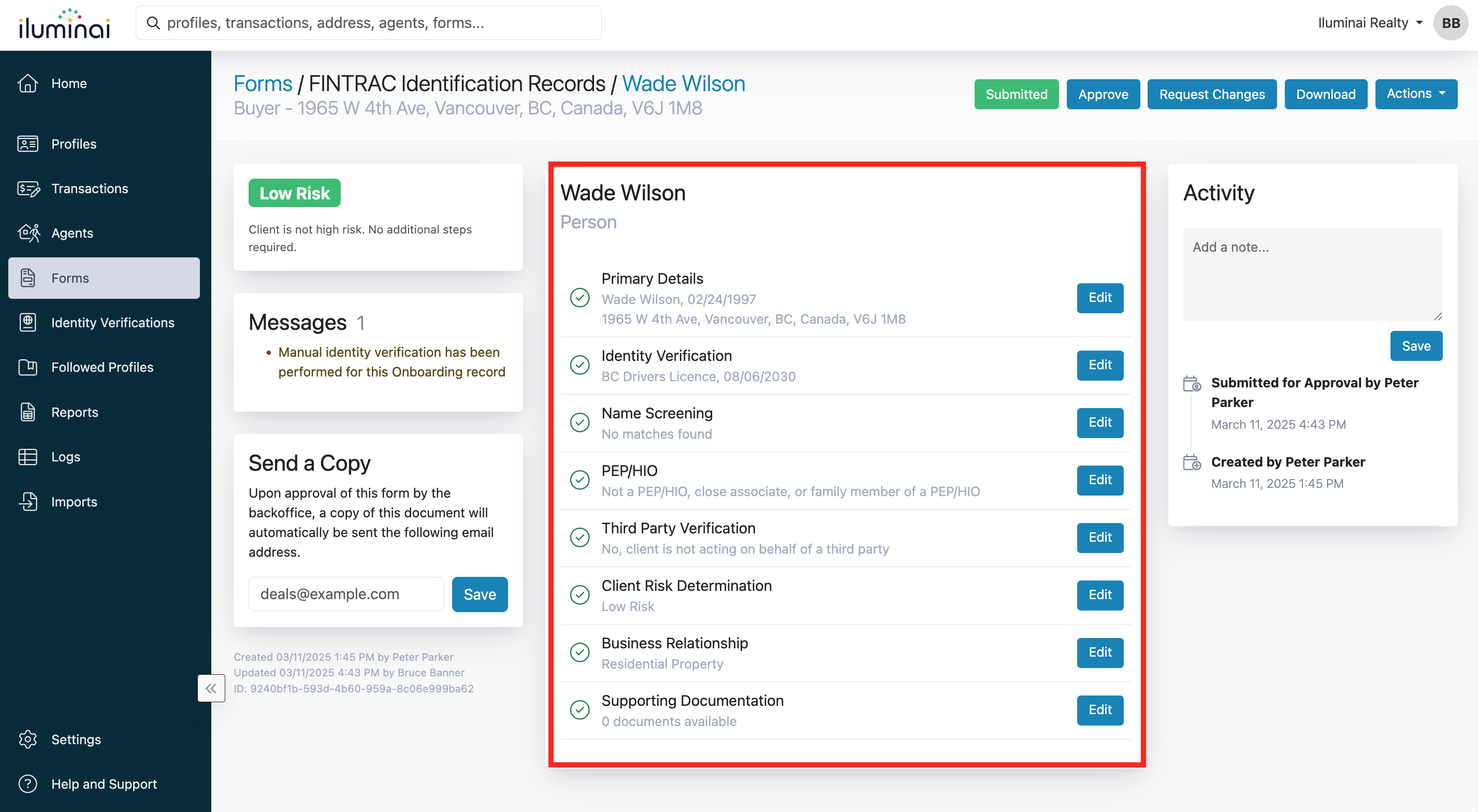Click the Home house icon in sidebar

tap(27, 83)
